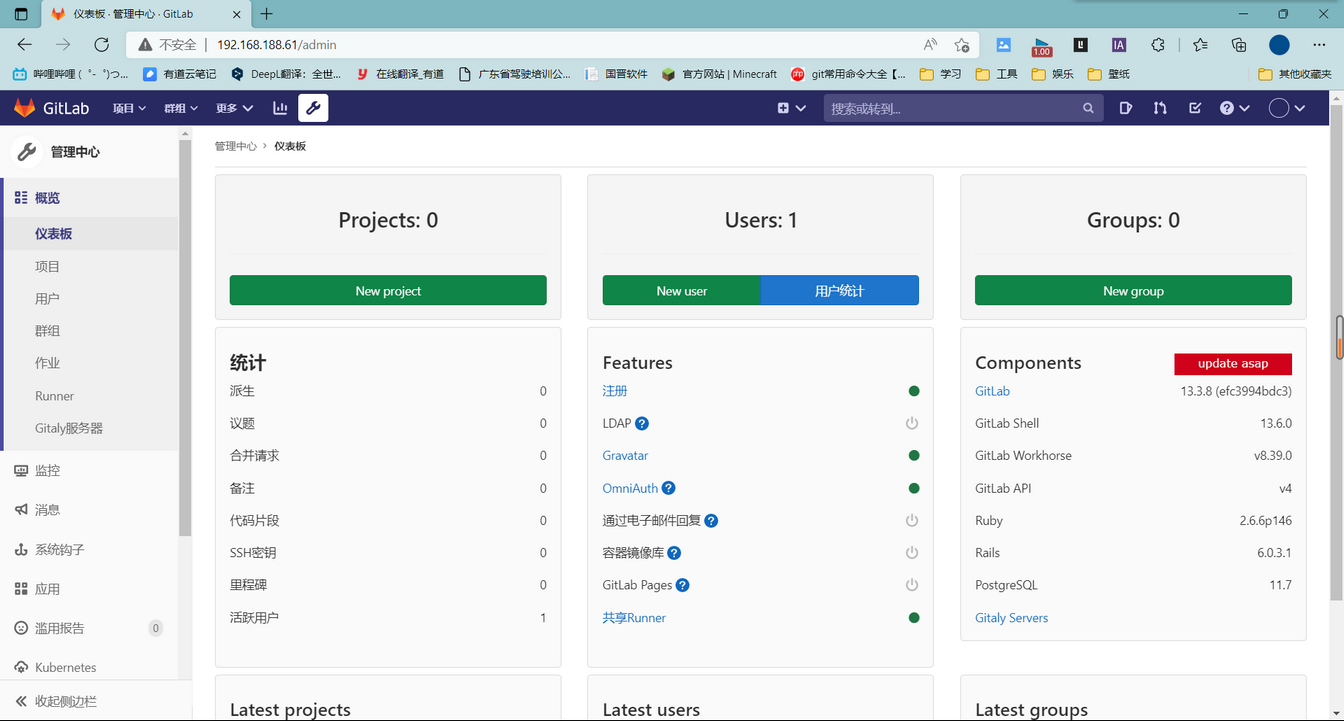The image size is (1344, 721).
Task: Click the GitLab fox logo
Action: pos(25,108)
